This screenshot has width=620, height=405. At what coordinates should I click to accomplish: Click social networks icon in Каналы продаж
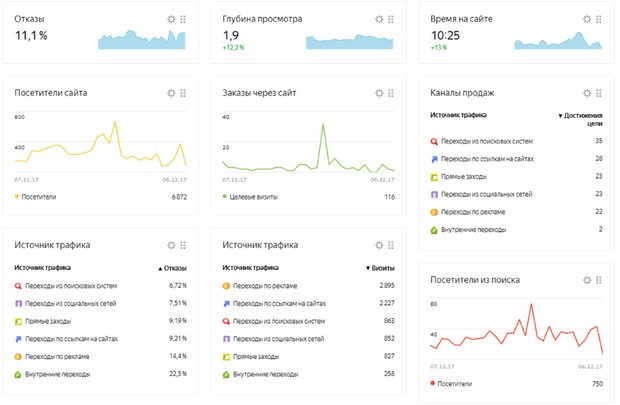coord(434,194)
